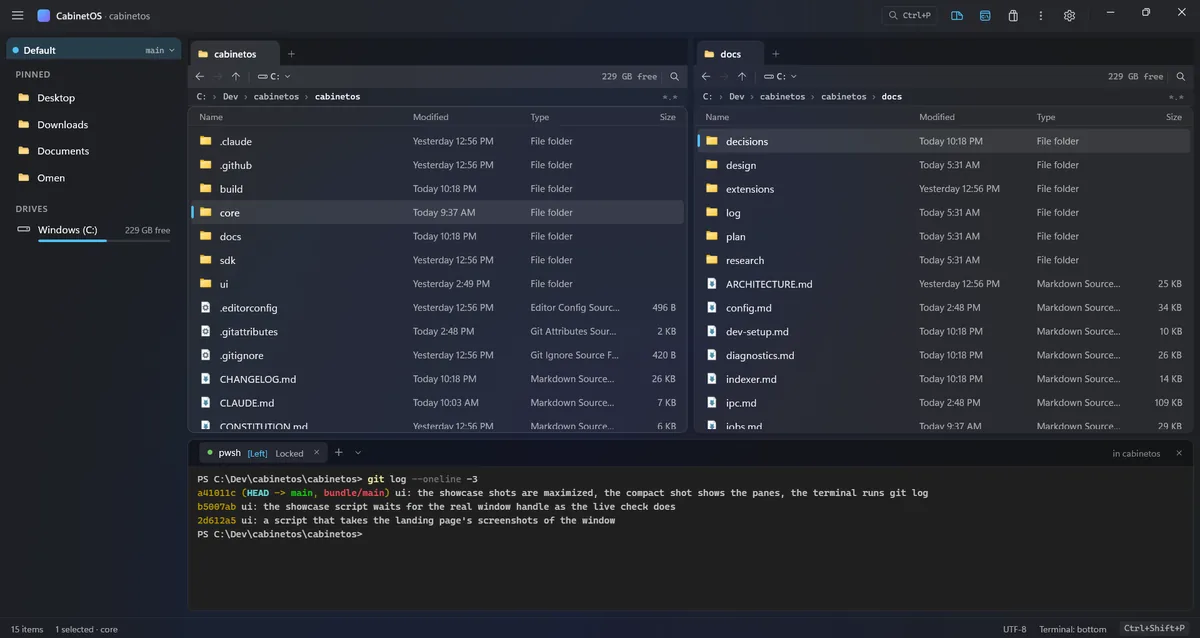Open left pane C: drive dropdown
Viewport: 1200px width, 638px height.
(274, 76)
